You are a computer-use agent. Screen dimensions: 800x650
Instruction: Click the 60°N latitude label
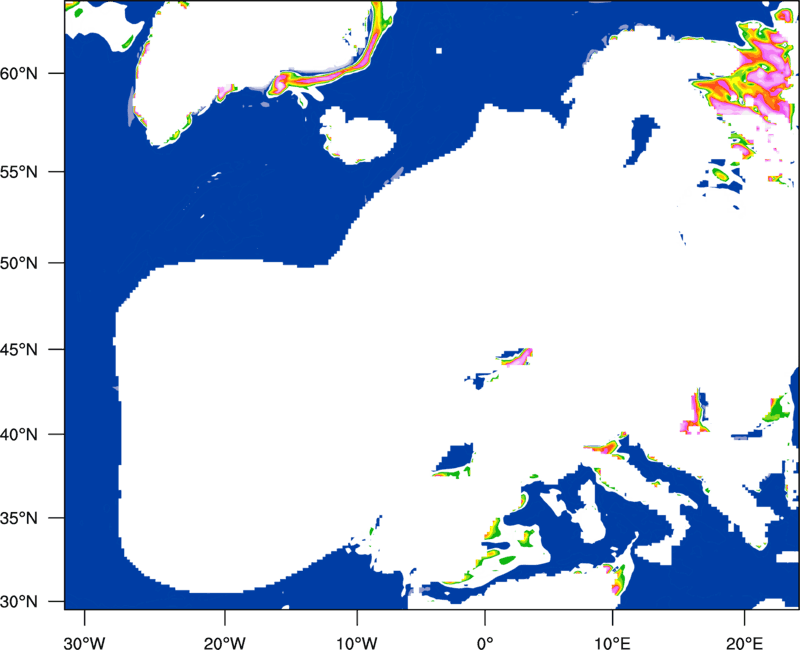tap(19, 73)
